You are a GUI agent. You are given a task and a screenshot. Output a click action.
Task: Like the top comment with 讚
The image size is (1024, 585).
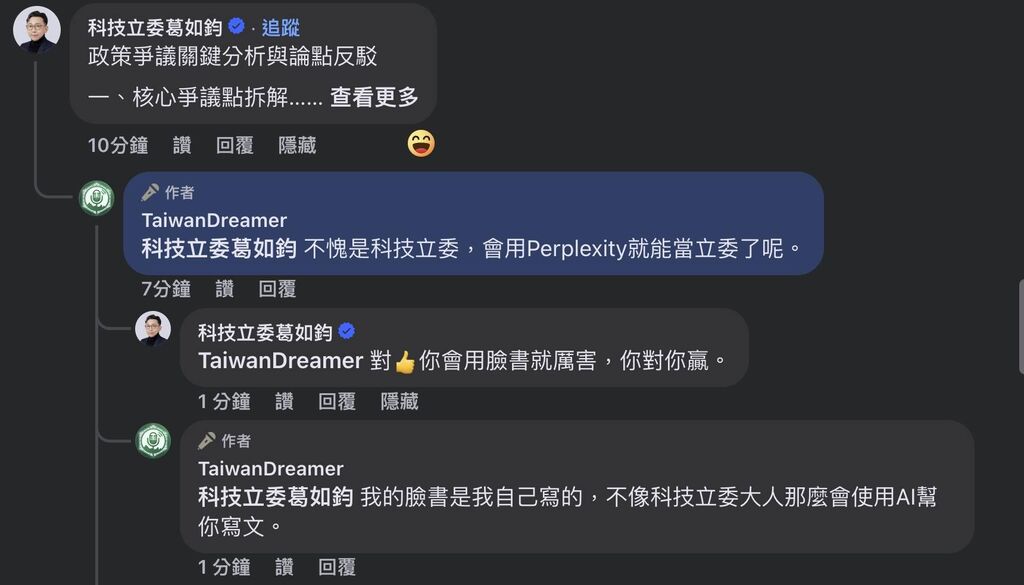(x=182, y=145)
